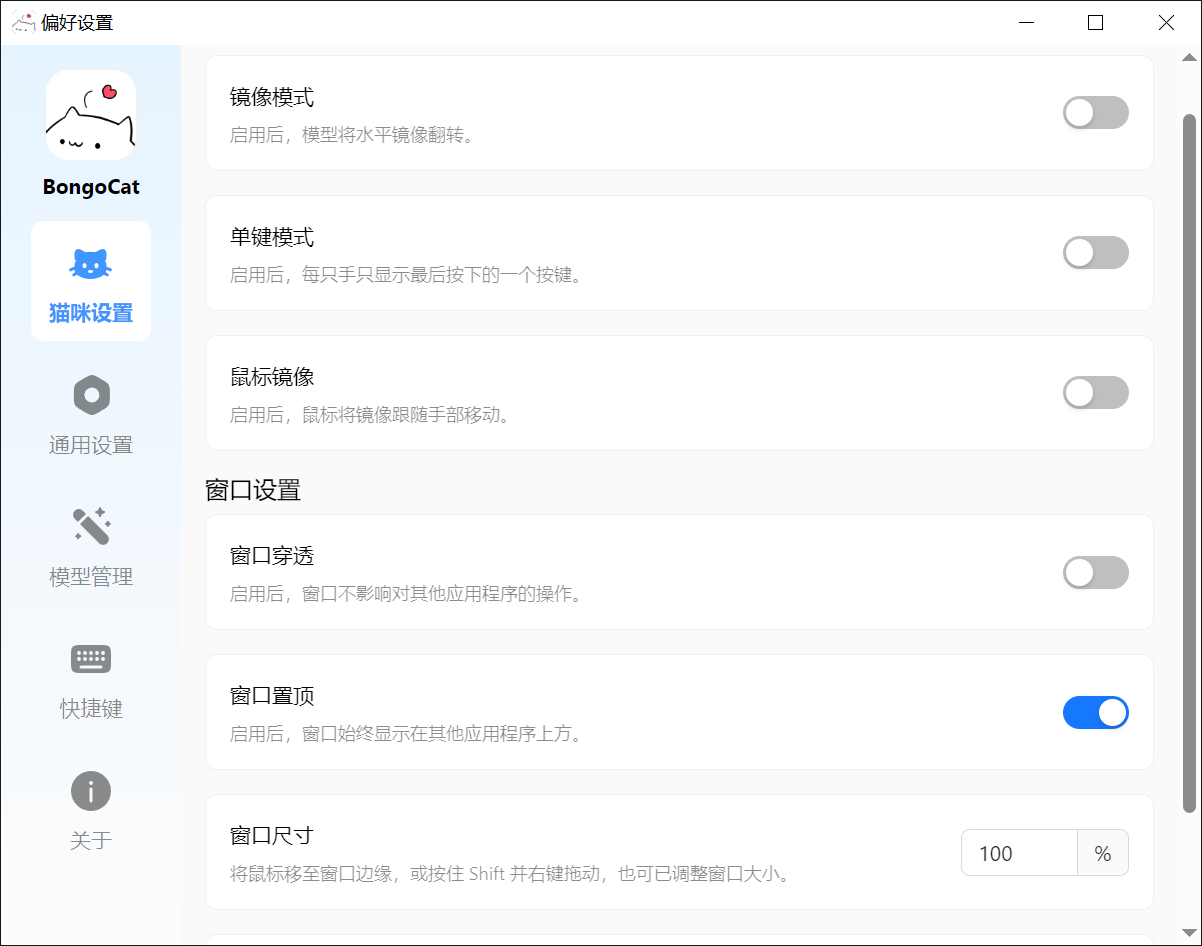Viewport: 1202px width, 946px height.
Task: Disable the 窗口置顶 switch
Action: (x=1096, y=713)
